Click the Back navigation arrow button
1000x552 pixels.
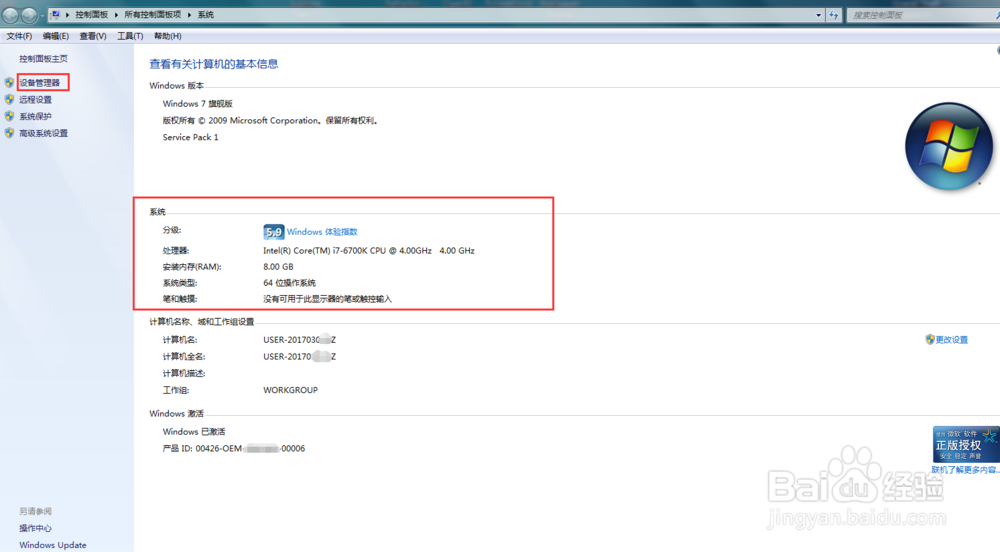tap(11, 15)
